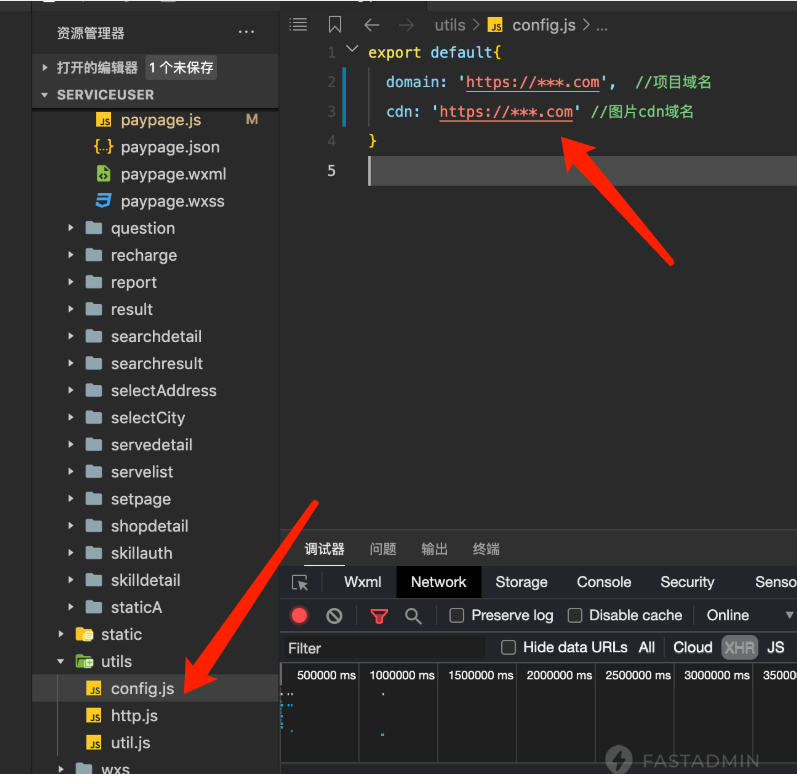
Task: Open explorer more actions ellipsis
Action: coord(247,33)
